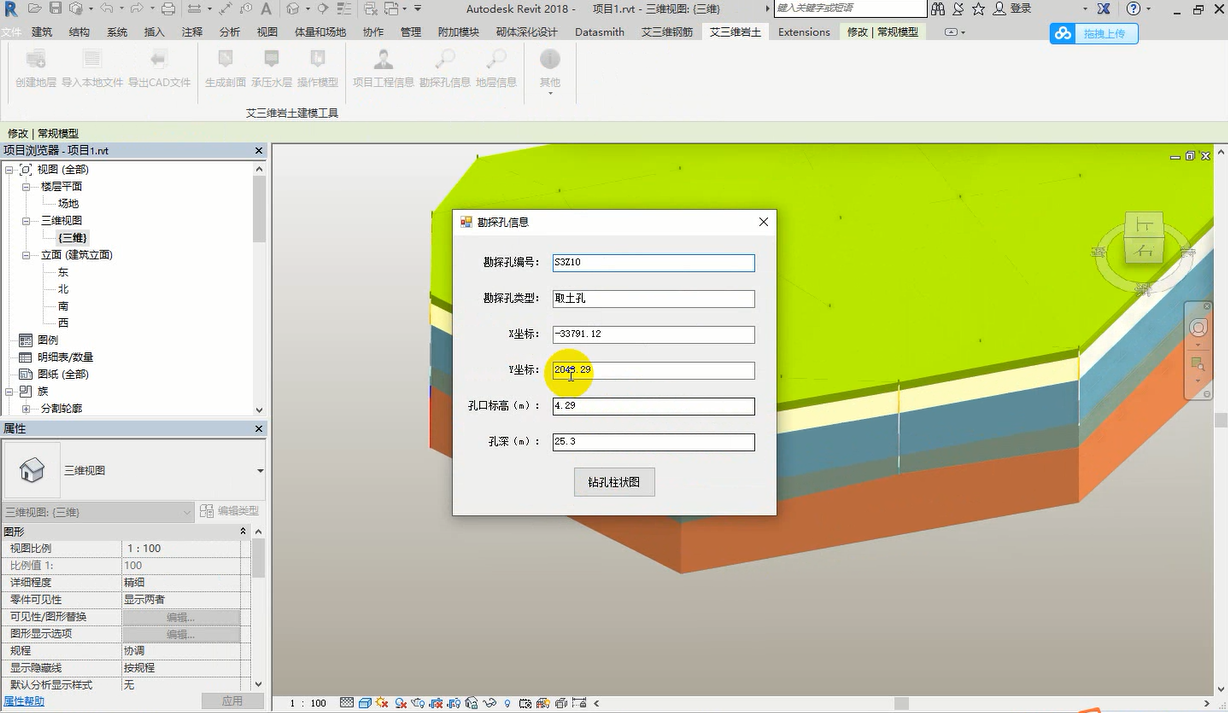The image size is (1228, 713).
Task: Click the Print icon in quick access toolbar
Action: pos(168,8)
